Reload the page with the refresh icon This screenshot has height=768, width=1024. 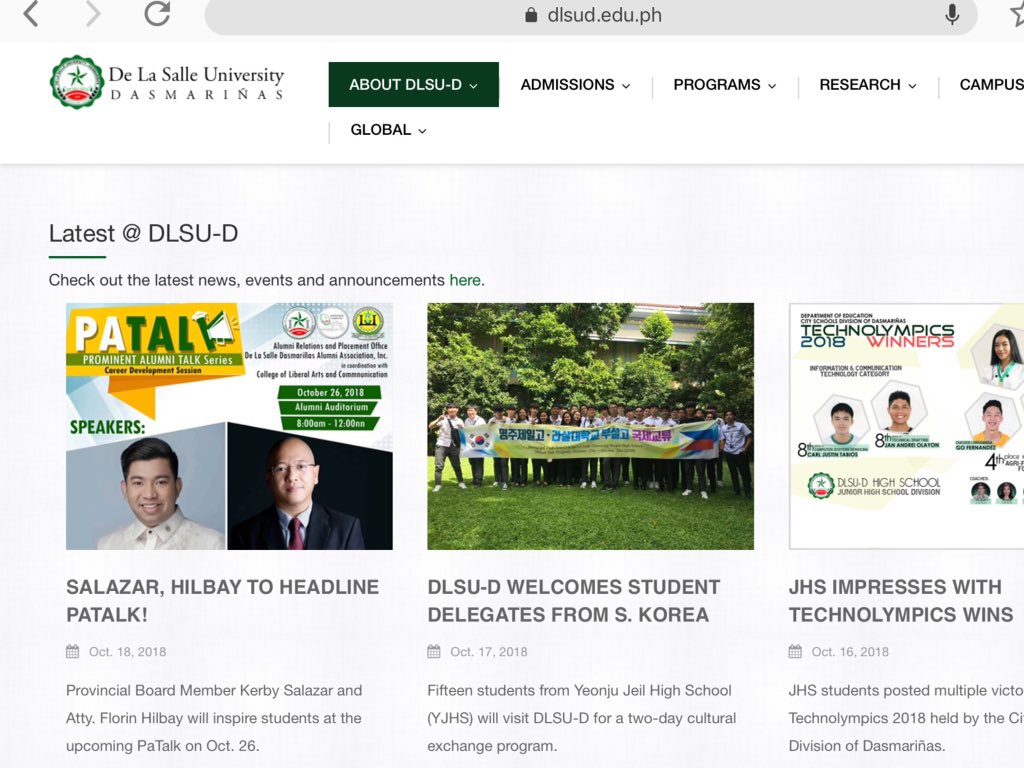tap(157, 13)
